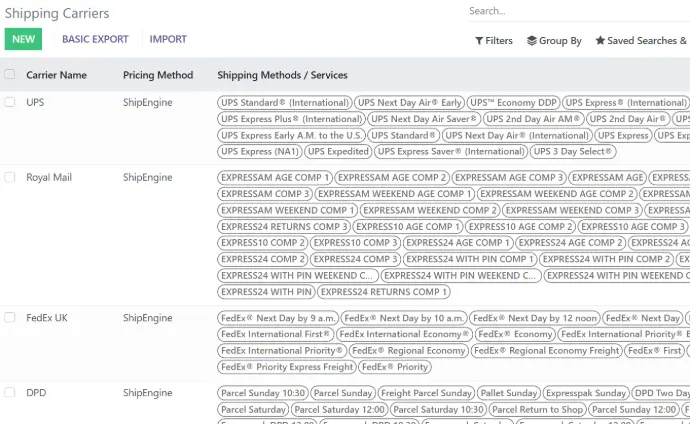Click the UPS Next Day Air® Early tag
Image resolution: width=690 pixels, height=424 pixels.
click(409, 102)
